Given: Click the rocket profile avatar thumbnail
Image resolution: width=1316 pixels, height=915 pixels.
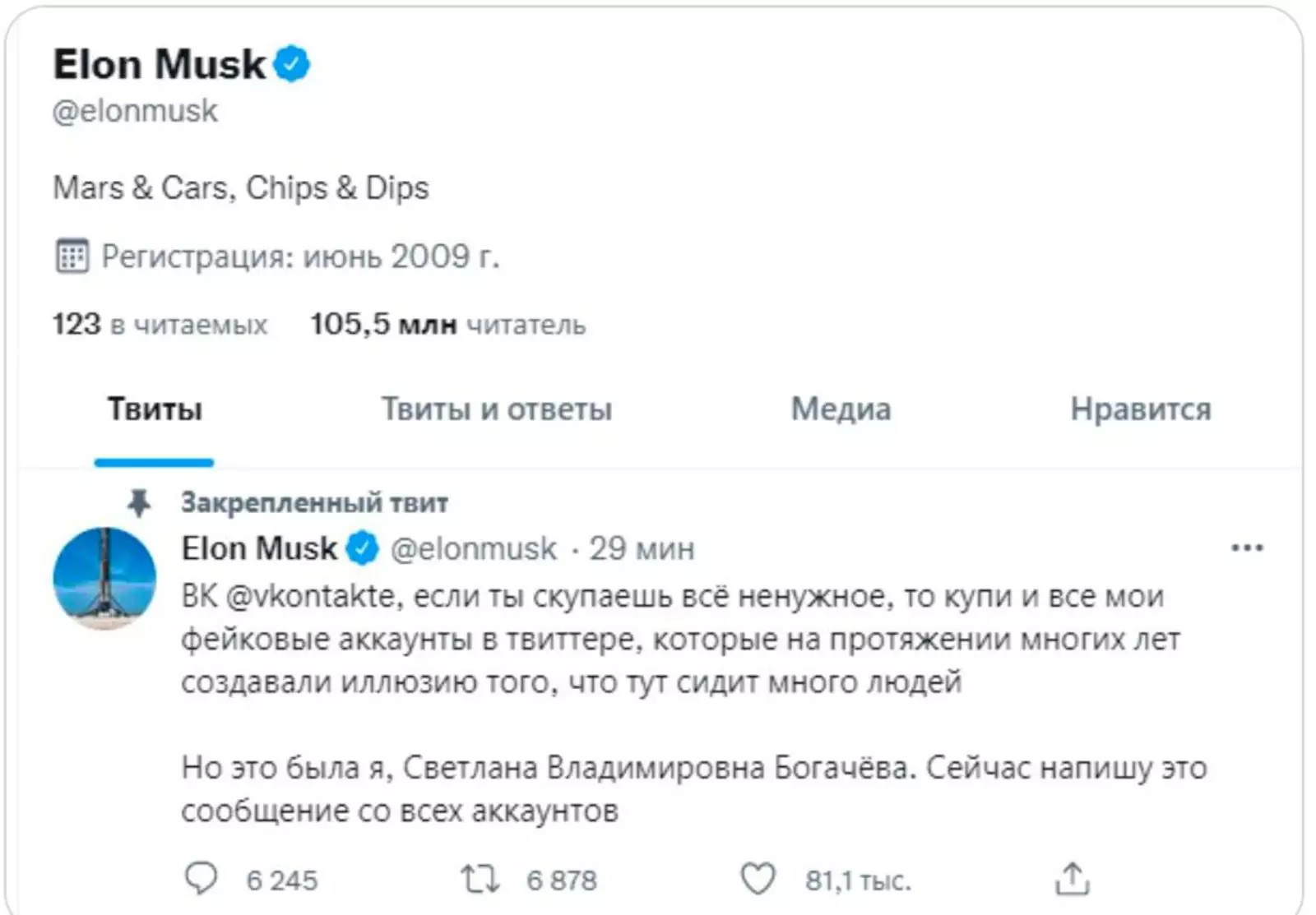Looking at the screenshot, I should tap(104, 578).
